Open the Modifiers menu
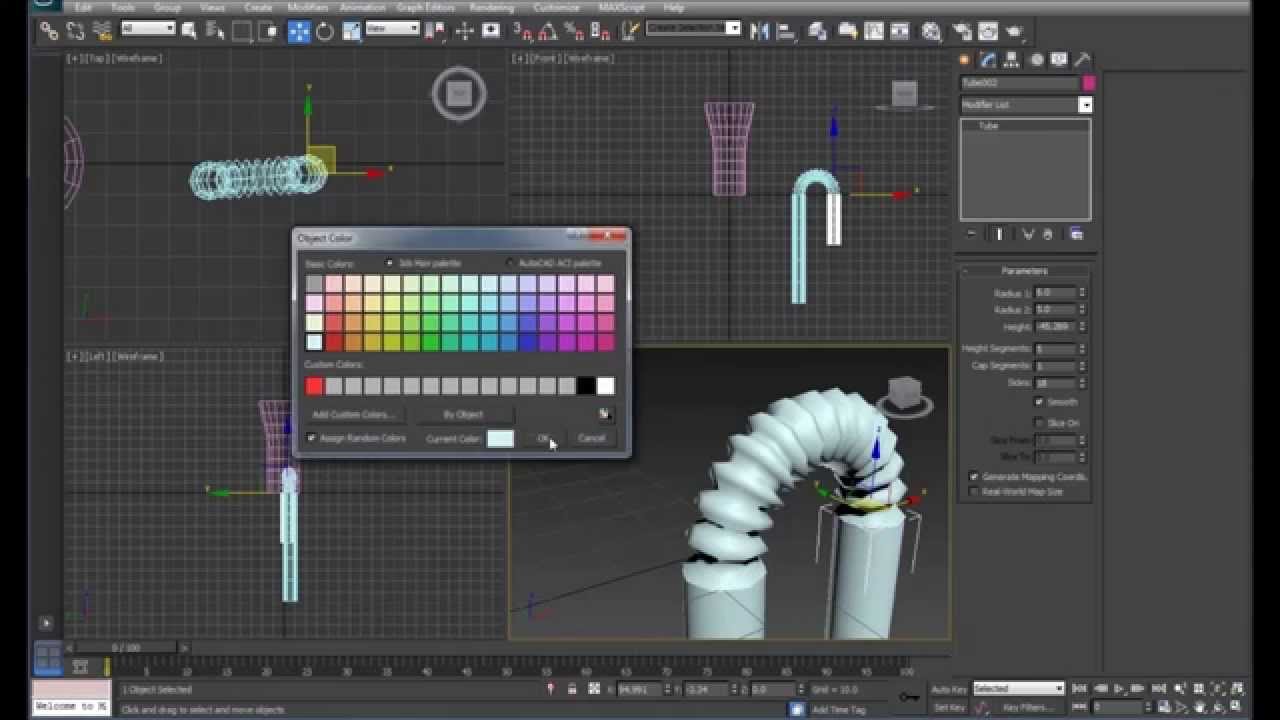 click(x=307, y=7)
